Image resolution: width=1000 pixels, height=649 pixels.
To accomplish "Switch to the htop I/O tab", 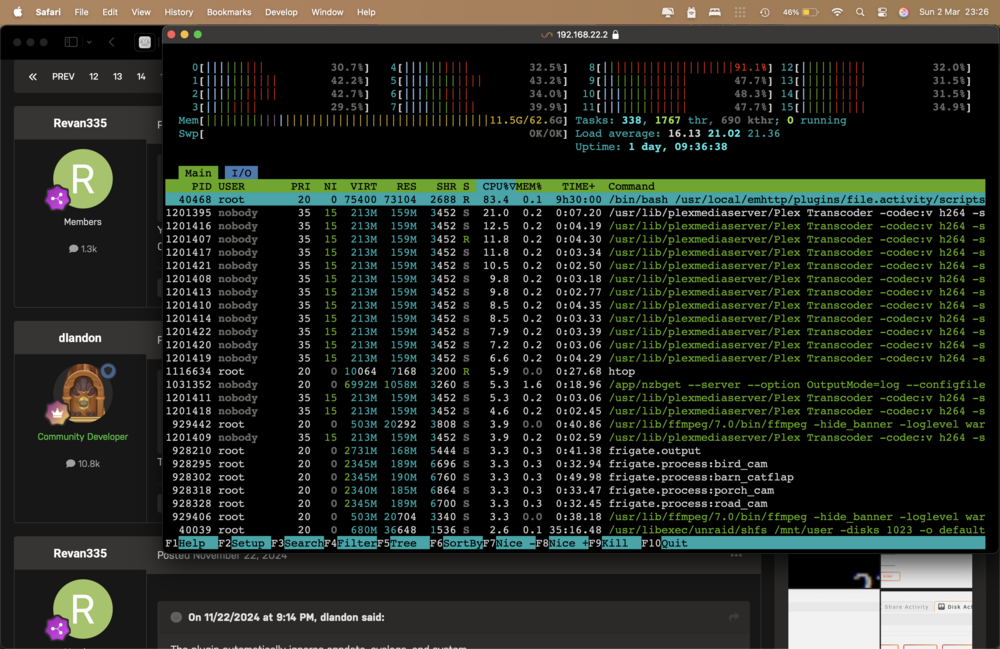I will tap(241, 173).
